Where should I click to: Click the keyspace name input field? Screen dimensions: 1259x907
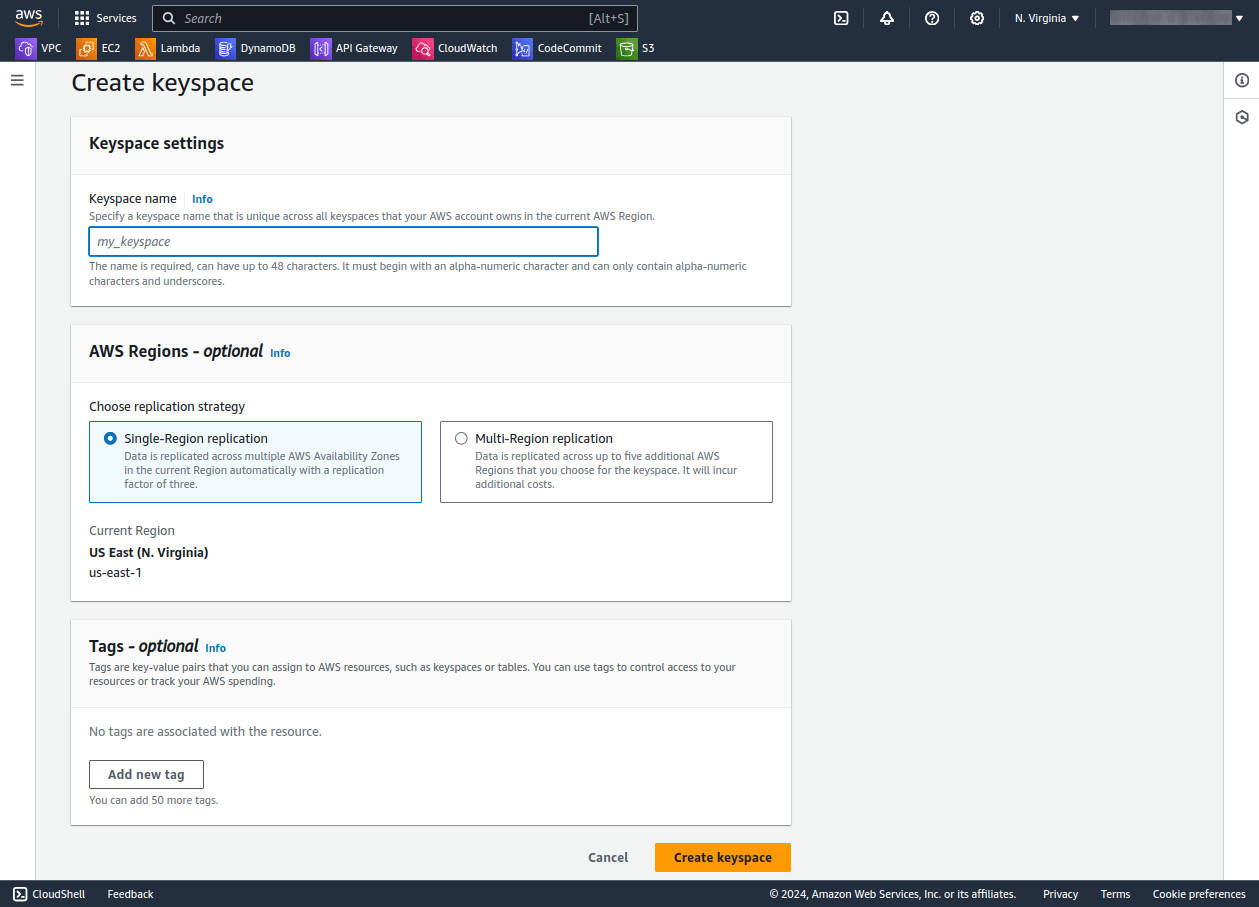click(343, 241)
